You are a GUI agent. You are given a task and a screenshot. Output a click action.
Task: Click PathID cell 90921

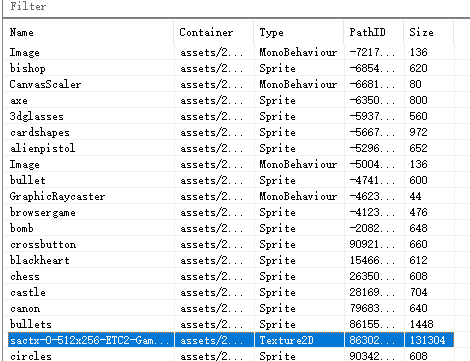pyautogui.click(x=372, y=244)
